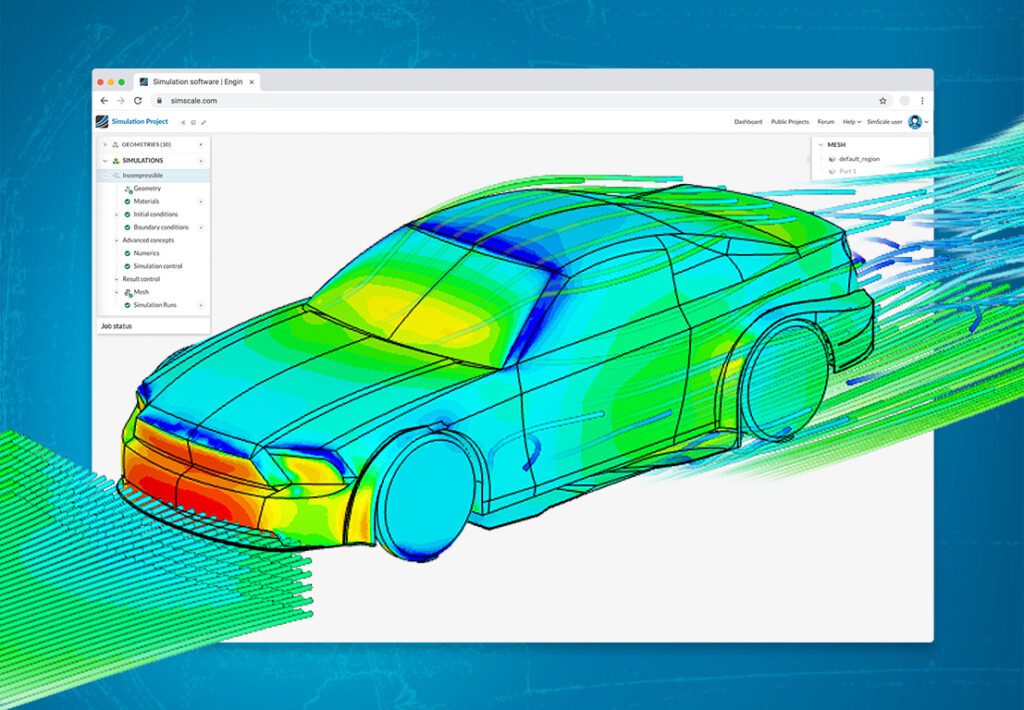Toggle visibility of Part 1 mesh
Image resolution: width=1024 pixels, height=710 pixels.
point(832,170)
